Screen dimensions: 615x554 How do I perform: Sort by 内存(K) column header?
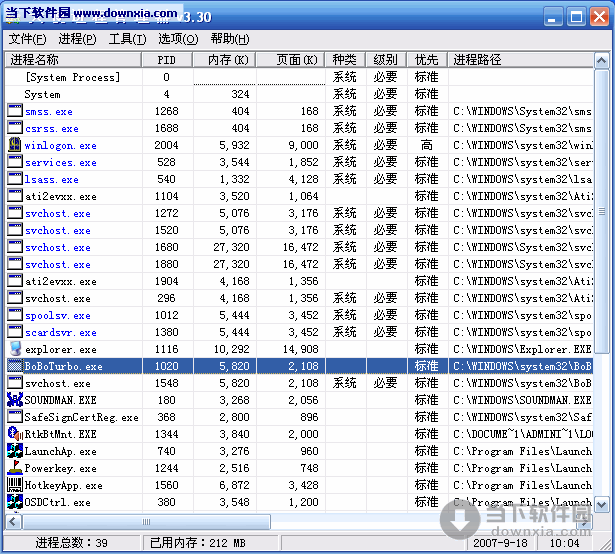225,60
